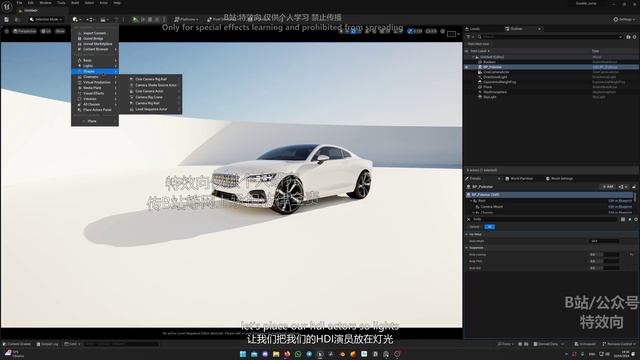
Task: Switch to the World Settings tab
Action: [x=559, y=178]
